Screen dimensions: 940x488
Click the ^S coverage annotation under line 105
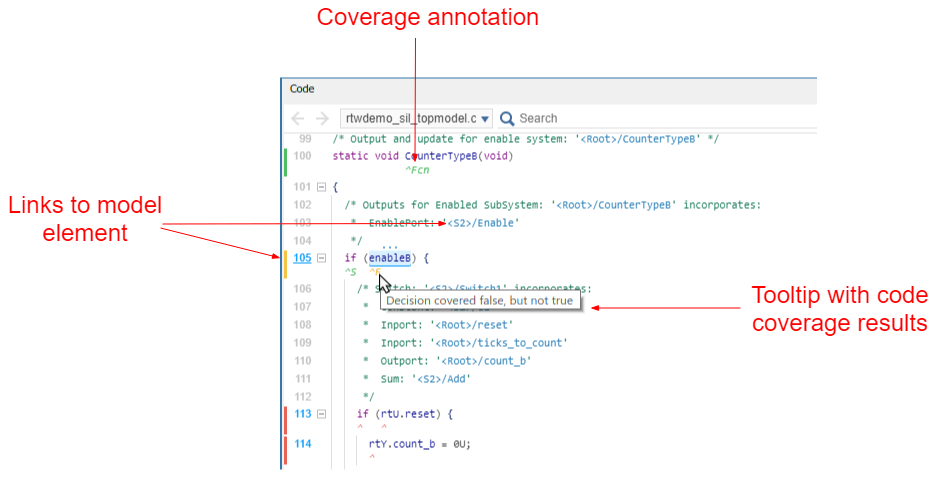click(x=351, y=273)
